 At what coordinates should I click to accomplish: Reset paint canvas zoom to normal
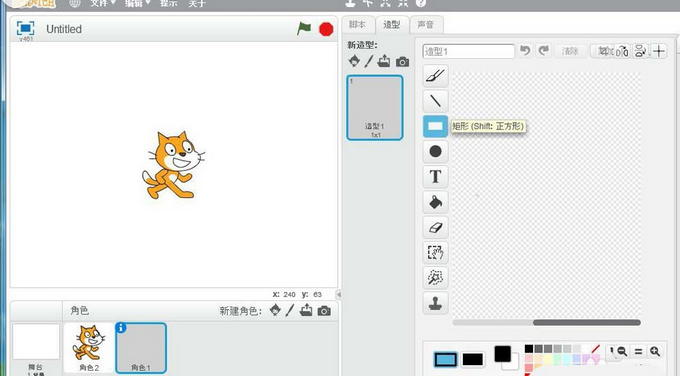pyautogui.click(x=638, y=351)
